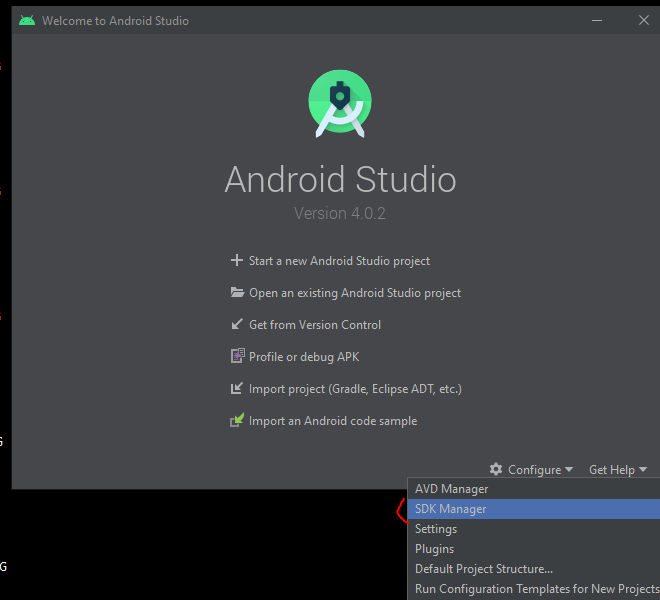The width and height of the screenshot is (660, 600).
Task: Close the Welcome to Android Studio window
Action: 644,20
